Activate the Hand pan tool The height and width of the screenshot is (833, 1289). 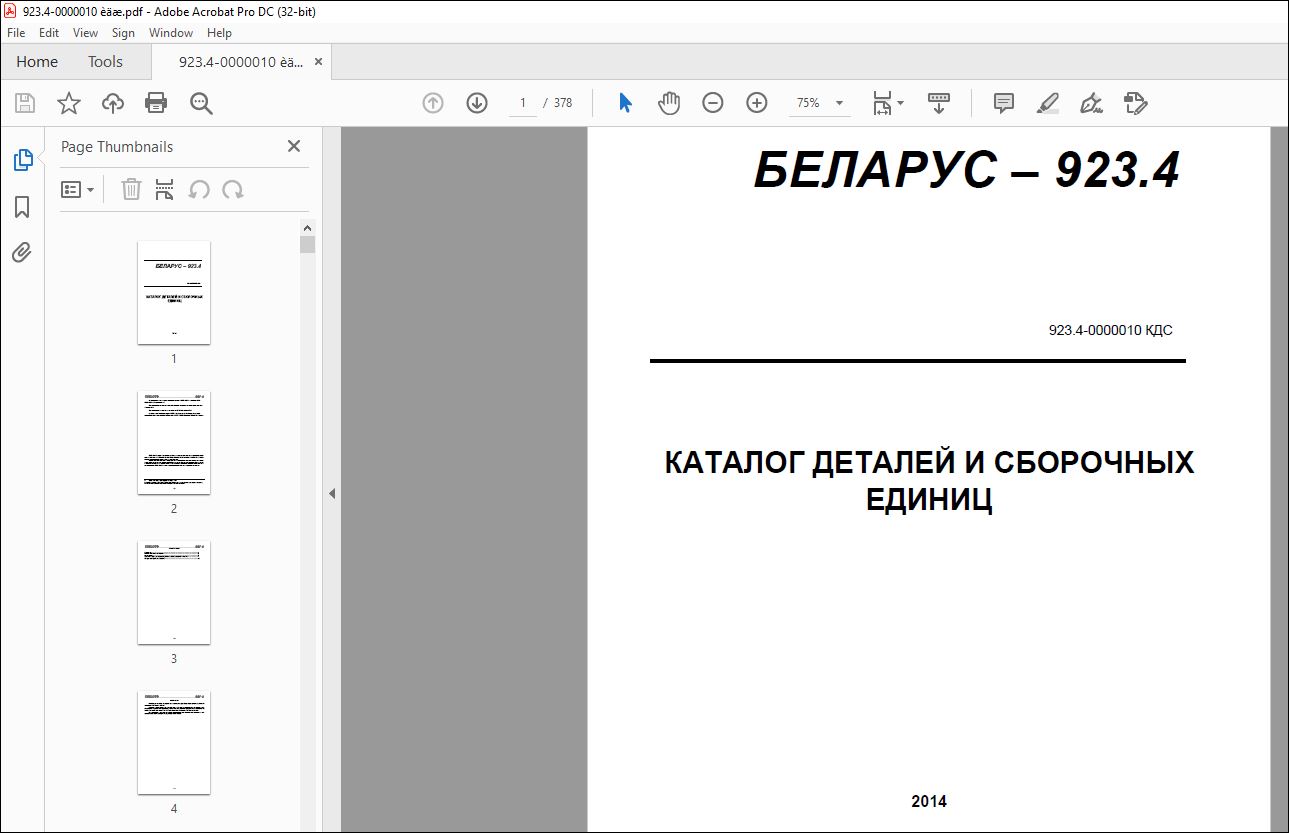coord(669,103)
